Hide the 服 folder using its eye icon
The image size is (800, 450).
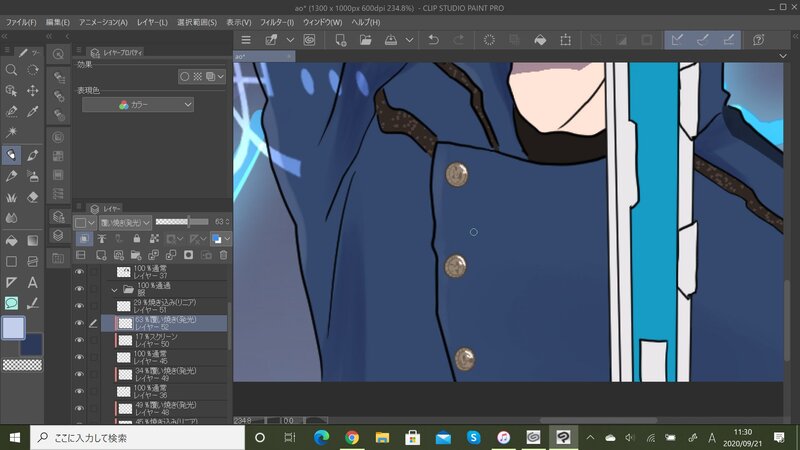pos(79,289)
